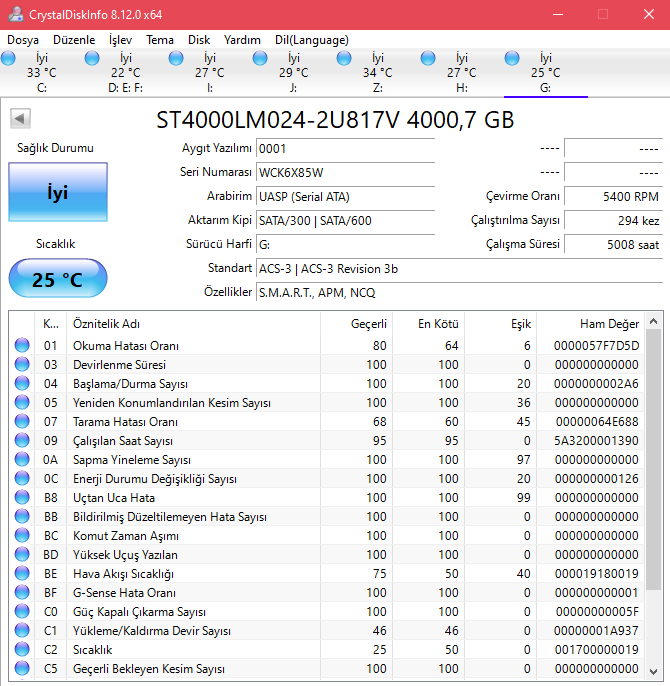Click the En Kötü column header
The width and height of the screenshot is (670, 686).
pyautogui.click(x=428, y=324)
